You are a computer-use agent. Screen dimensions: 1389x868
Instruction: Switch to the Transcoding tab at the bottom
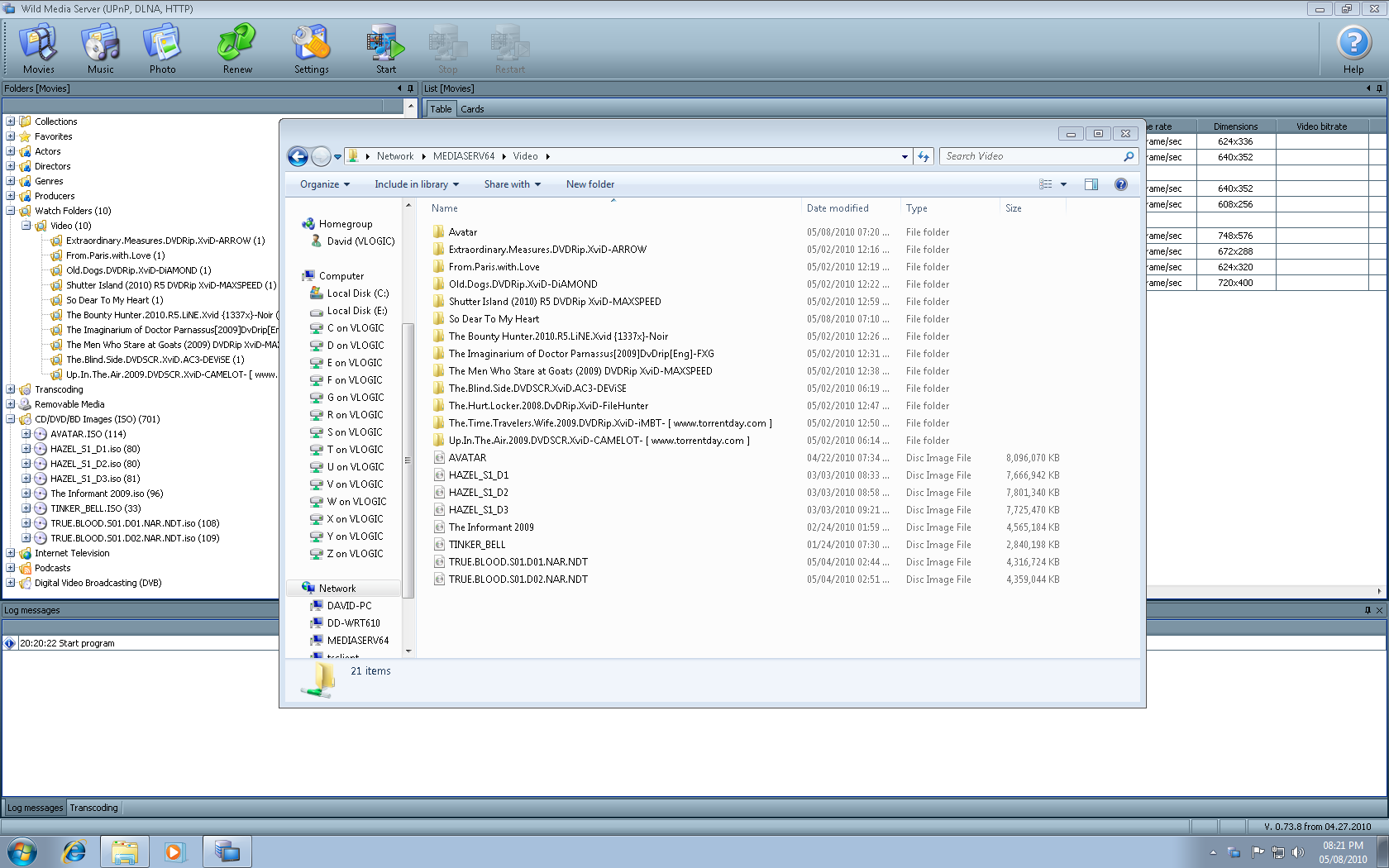(x=93, y=808)
